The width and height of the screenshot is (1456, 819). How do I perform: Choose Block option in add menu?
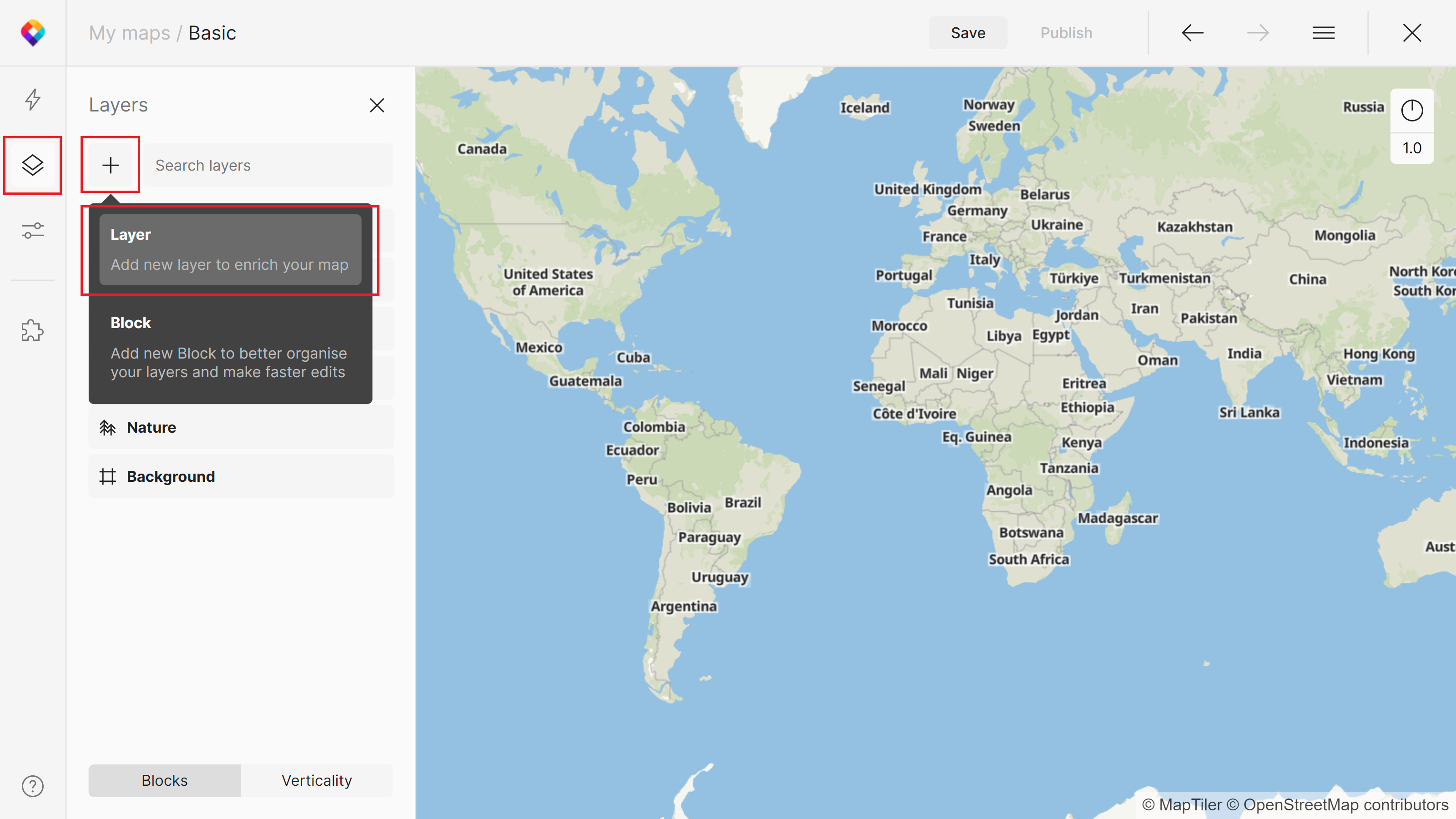coord(230,347)
